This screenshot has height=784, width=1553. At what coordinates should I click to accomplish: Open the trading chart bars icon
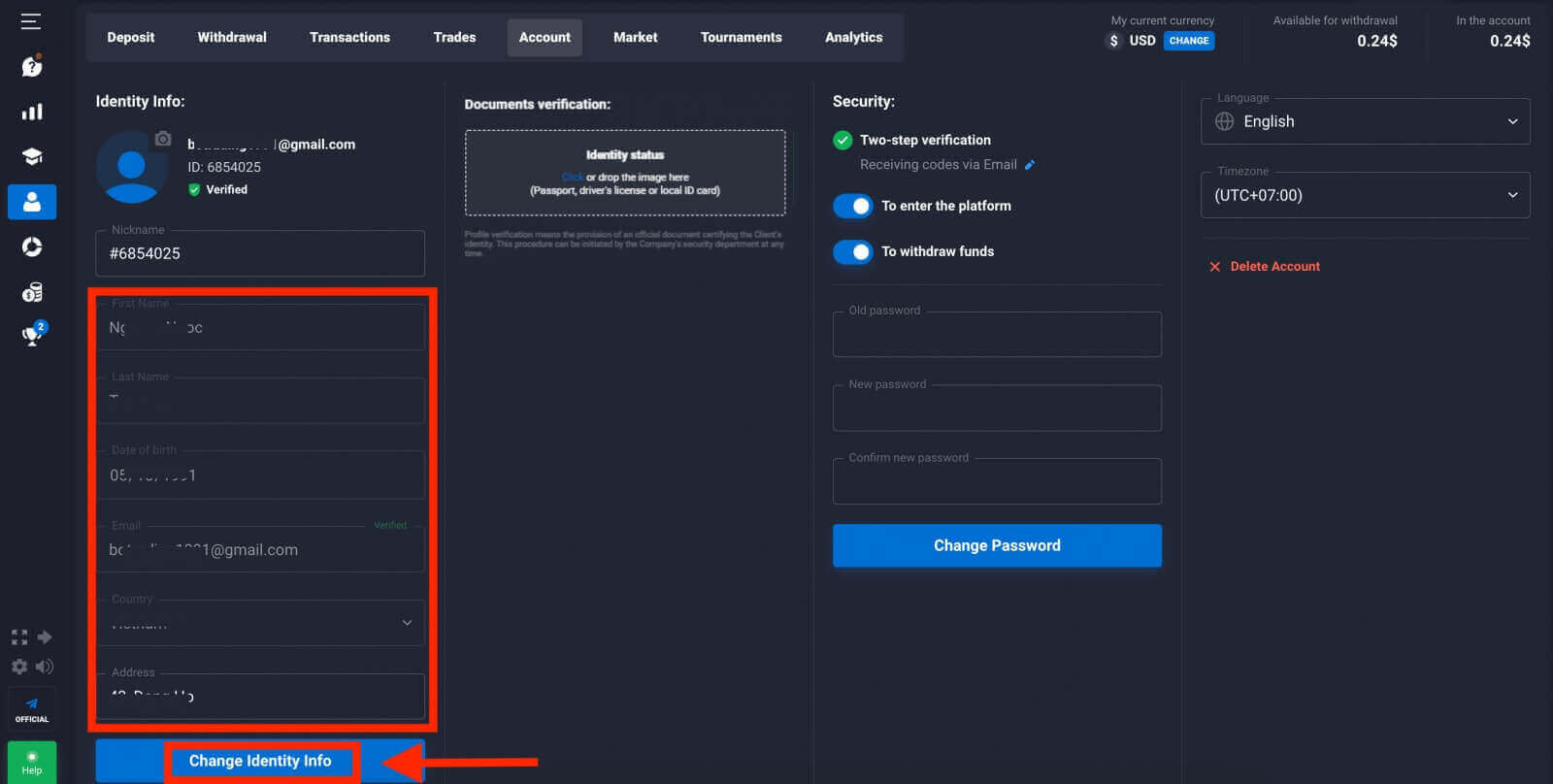(x=31, y=112)
